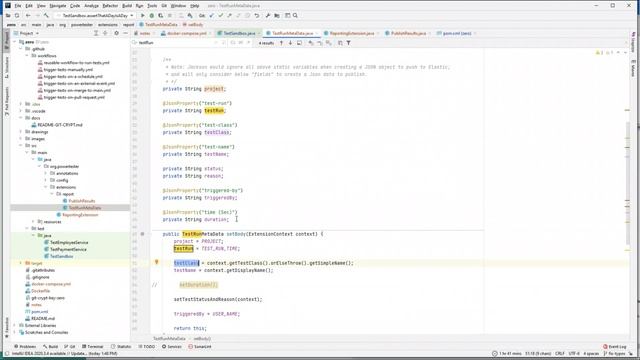Click the gutter marker beside setBody method

click(142, 234)
